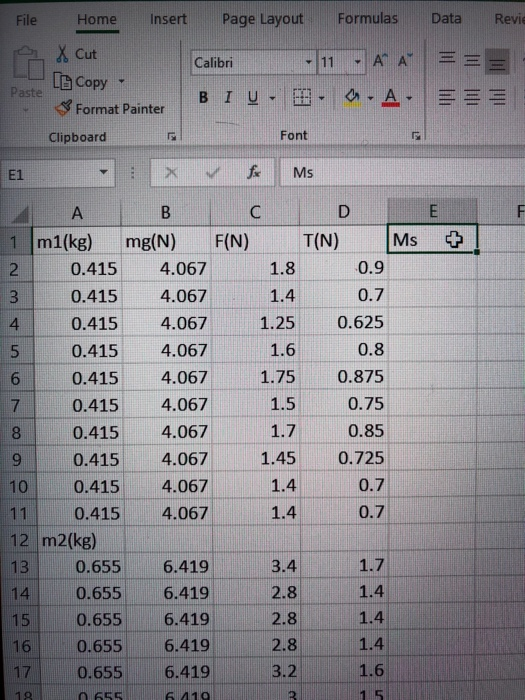Screen dimensions: 525x700
Task: Align text left
Action: tap(447, 96)
